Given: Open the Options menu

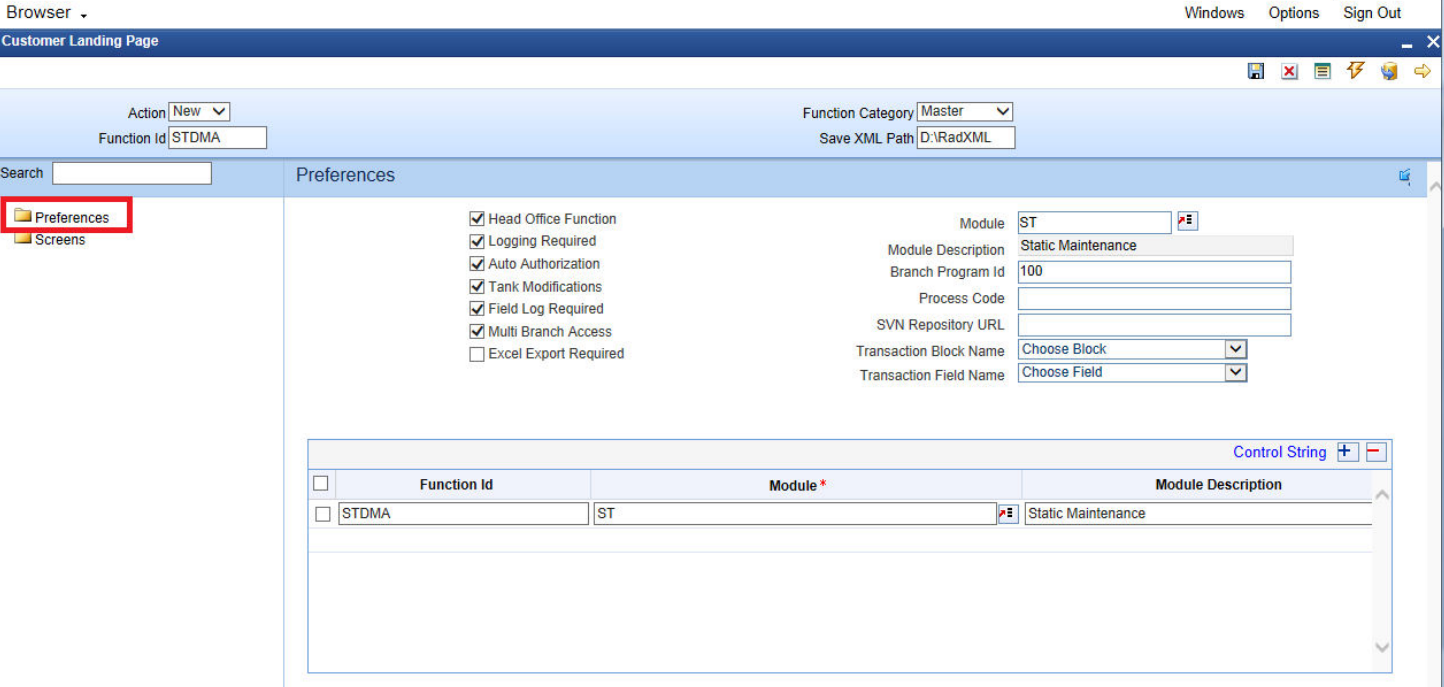Looking at the screenshot, I should point(1294,13).
